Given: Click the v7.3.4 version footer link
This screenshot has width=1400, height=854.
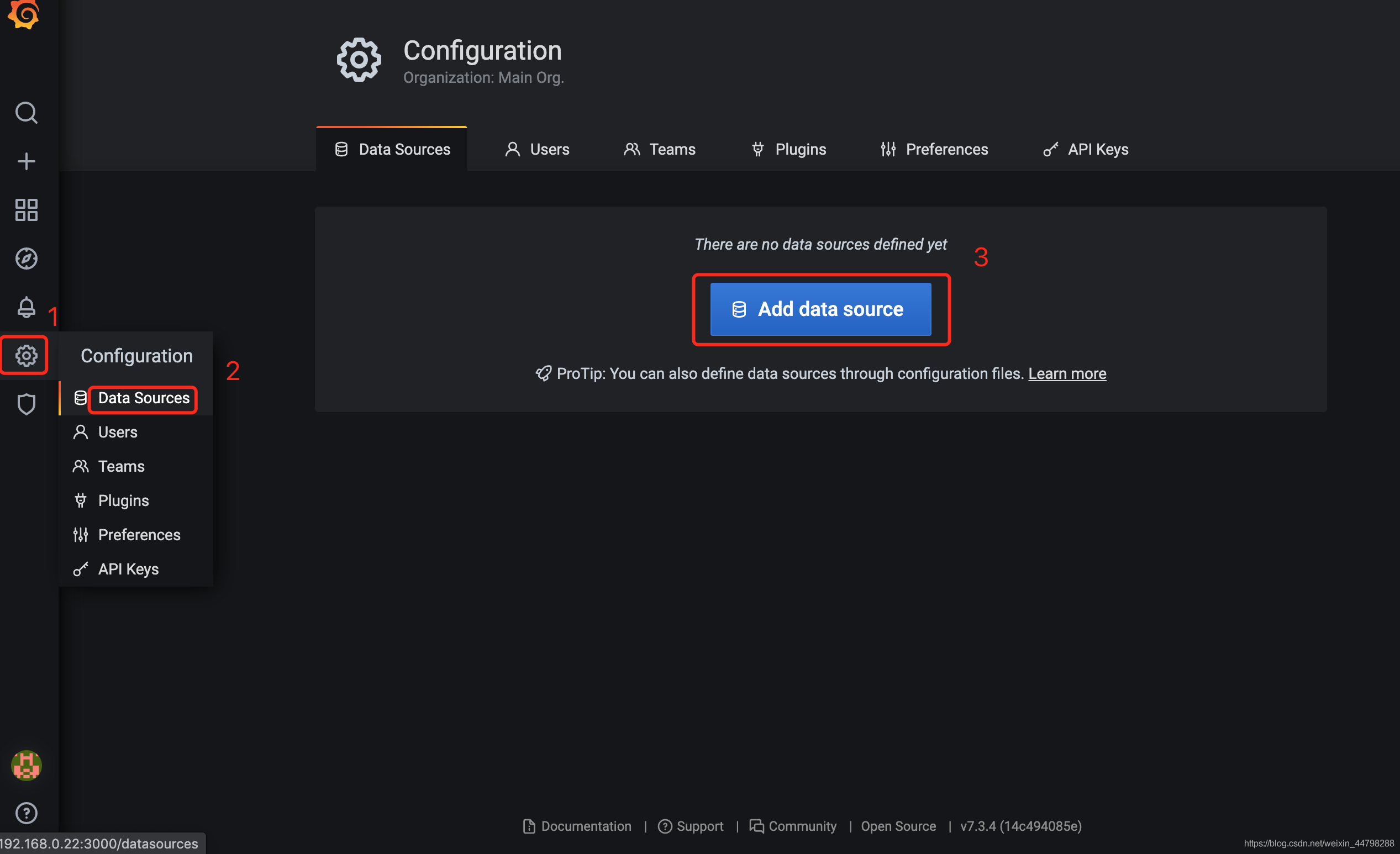Looking at the screenshot, I should tap(1021, 826).
